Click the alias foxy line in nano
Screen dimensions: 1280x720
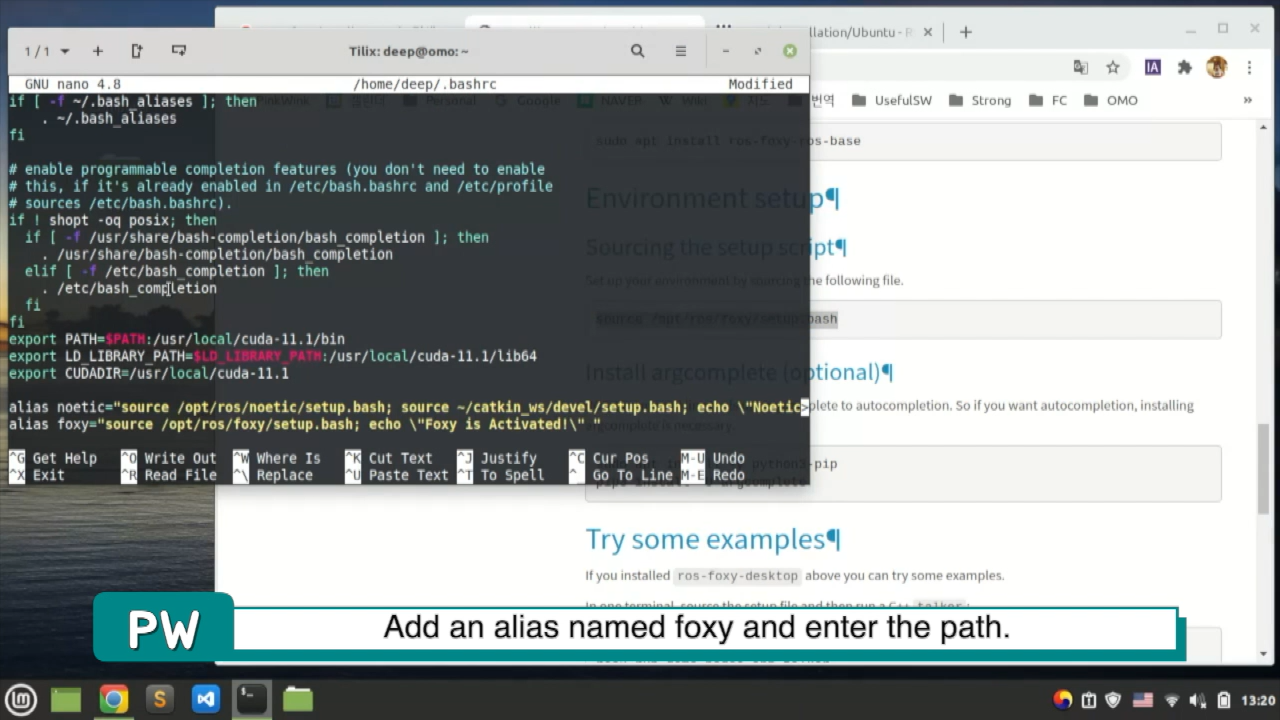tap(304, 424)
